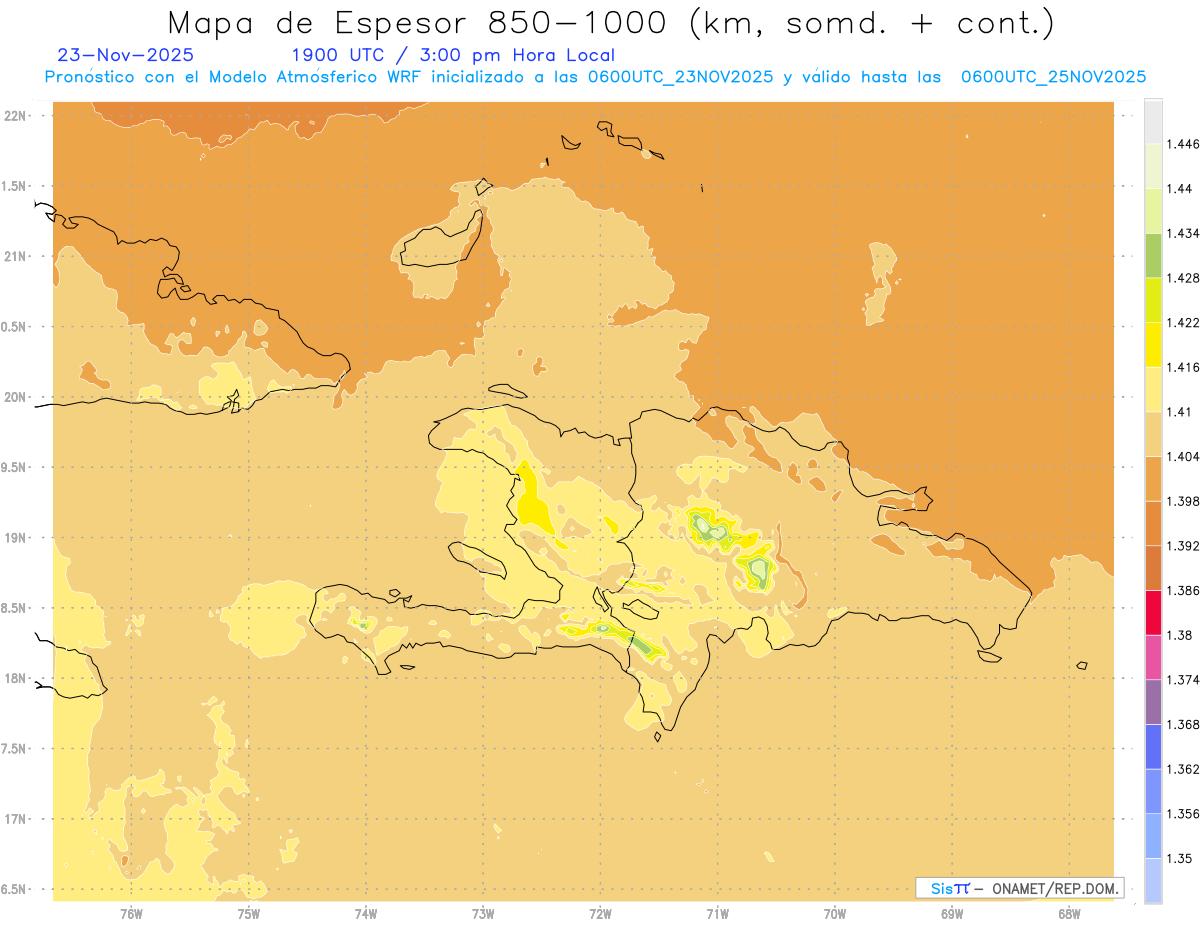Pick the orange swatch between 1.398 and 1.404
The width and height of the screenshot is (1200, 927).
click(x=1153, y=479)
